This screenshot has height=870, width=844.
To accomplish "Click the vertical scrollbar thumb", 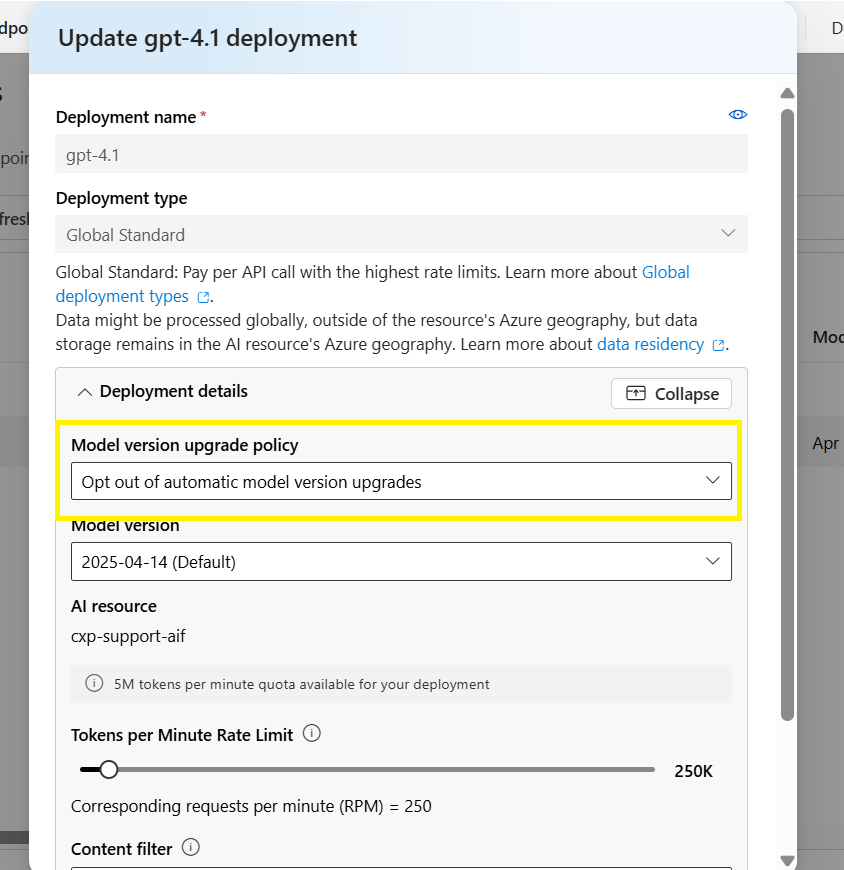I will point(787,415).
